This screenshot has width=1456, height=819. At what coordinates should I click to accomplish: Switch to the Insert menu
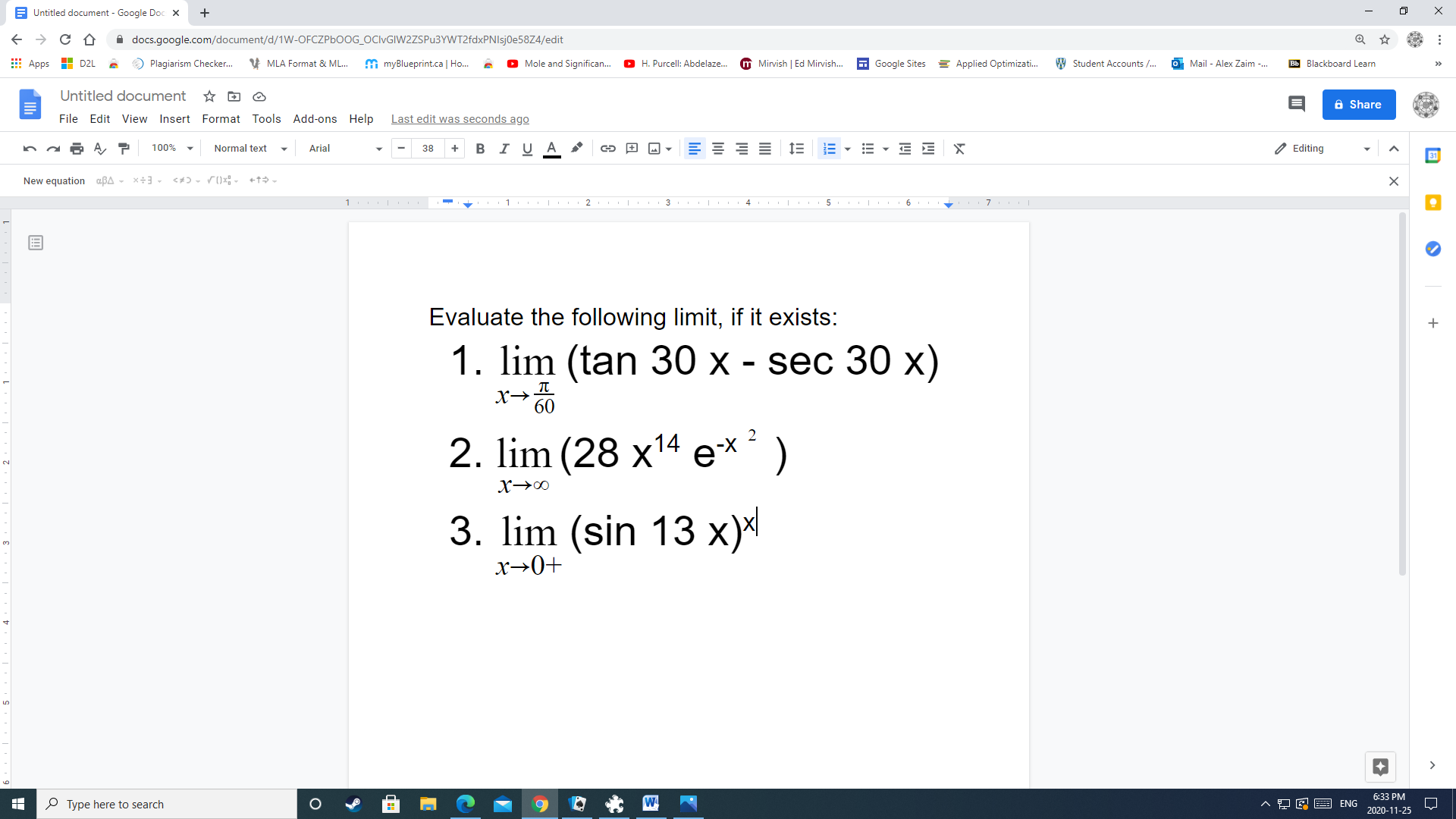pyautogui.click(x=174, y=119)
